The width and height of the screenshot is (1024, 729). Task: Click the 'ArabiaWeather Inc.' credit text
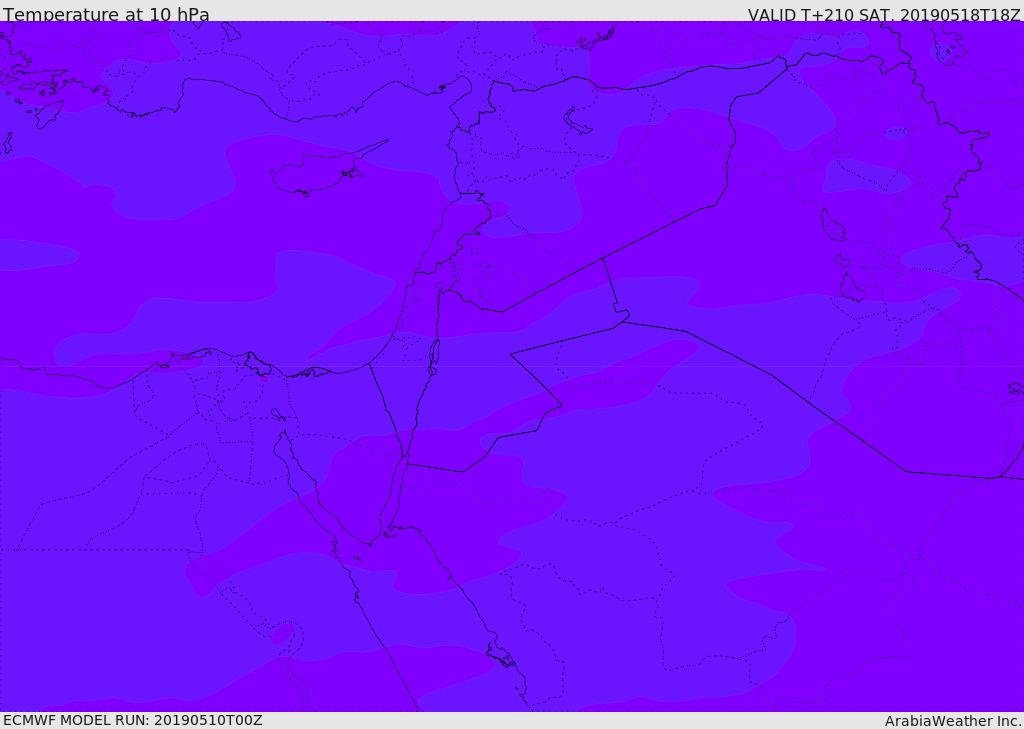(953, 721)
